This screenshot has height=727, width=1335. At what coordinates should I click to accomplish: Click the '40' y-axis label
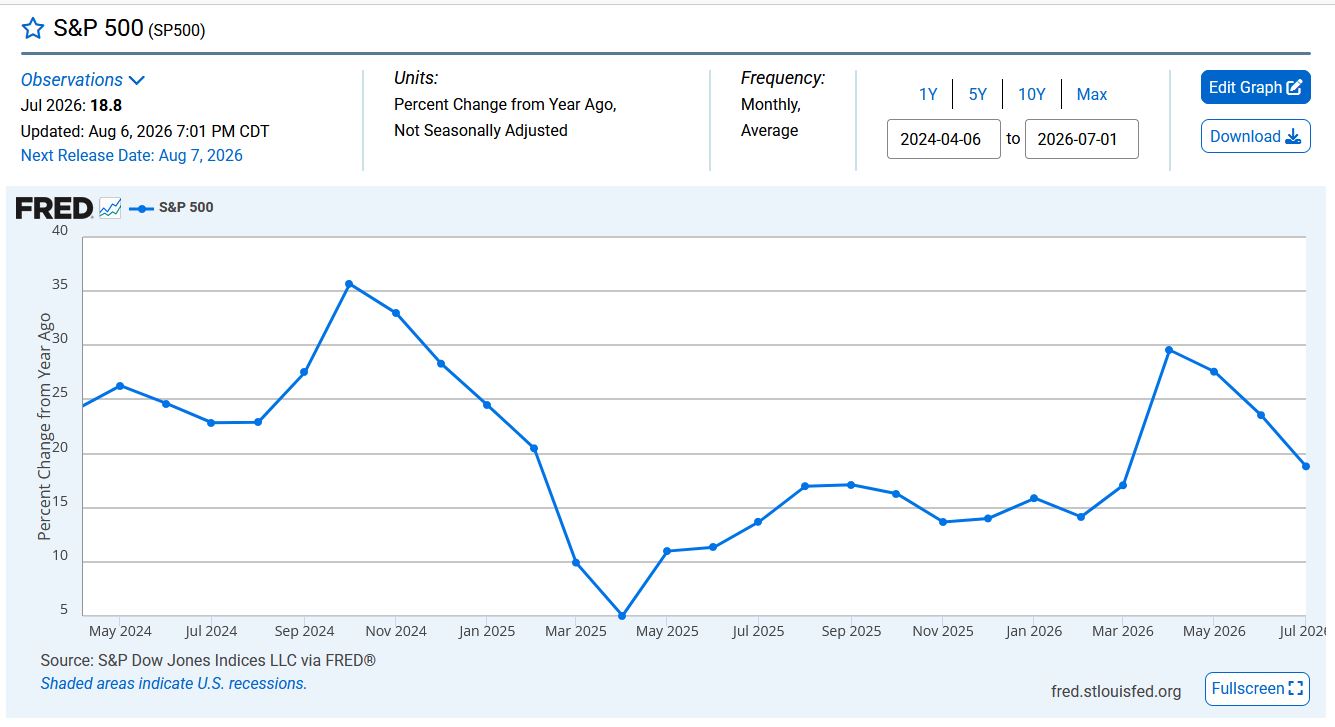coord(60,230)
